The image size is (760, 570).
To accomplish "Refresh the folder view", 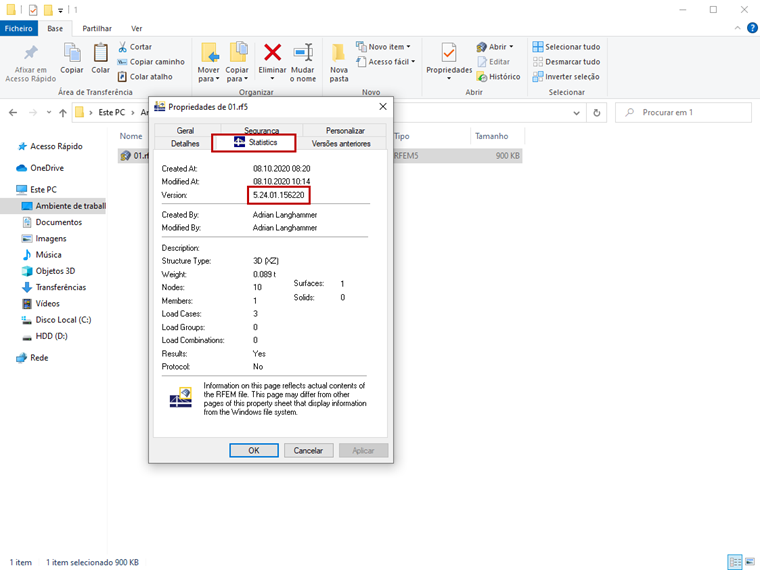I will point(597,113).
